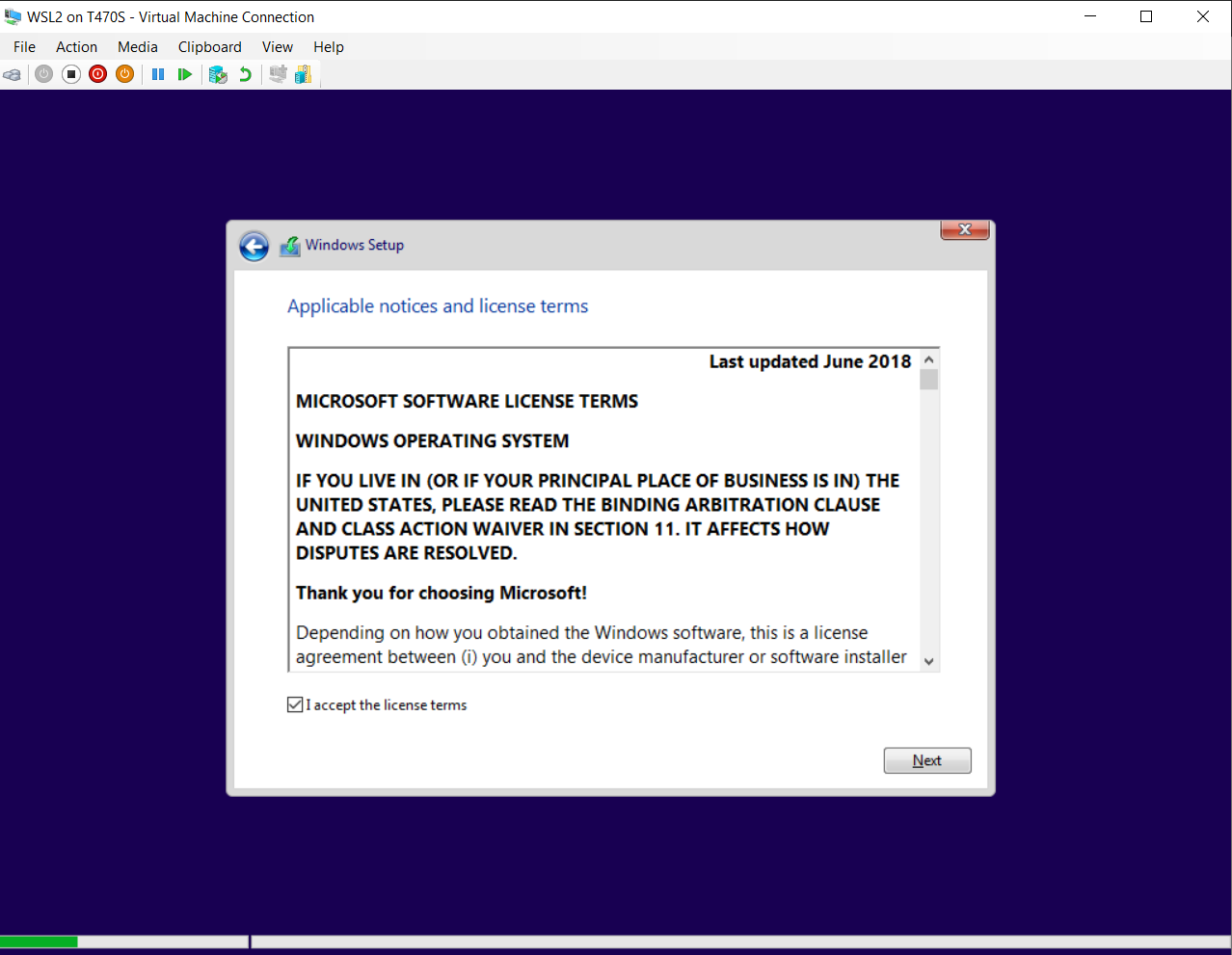Pause the virtual machine
The image size is (1232, 955).
157,74
